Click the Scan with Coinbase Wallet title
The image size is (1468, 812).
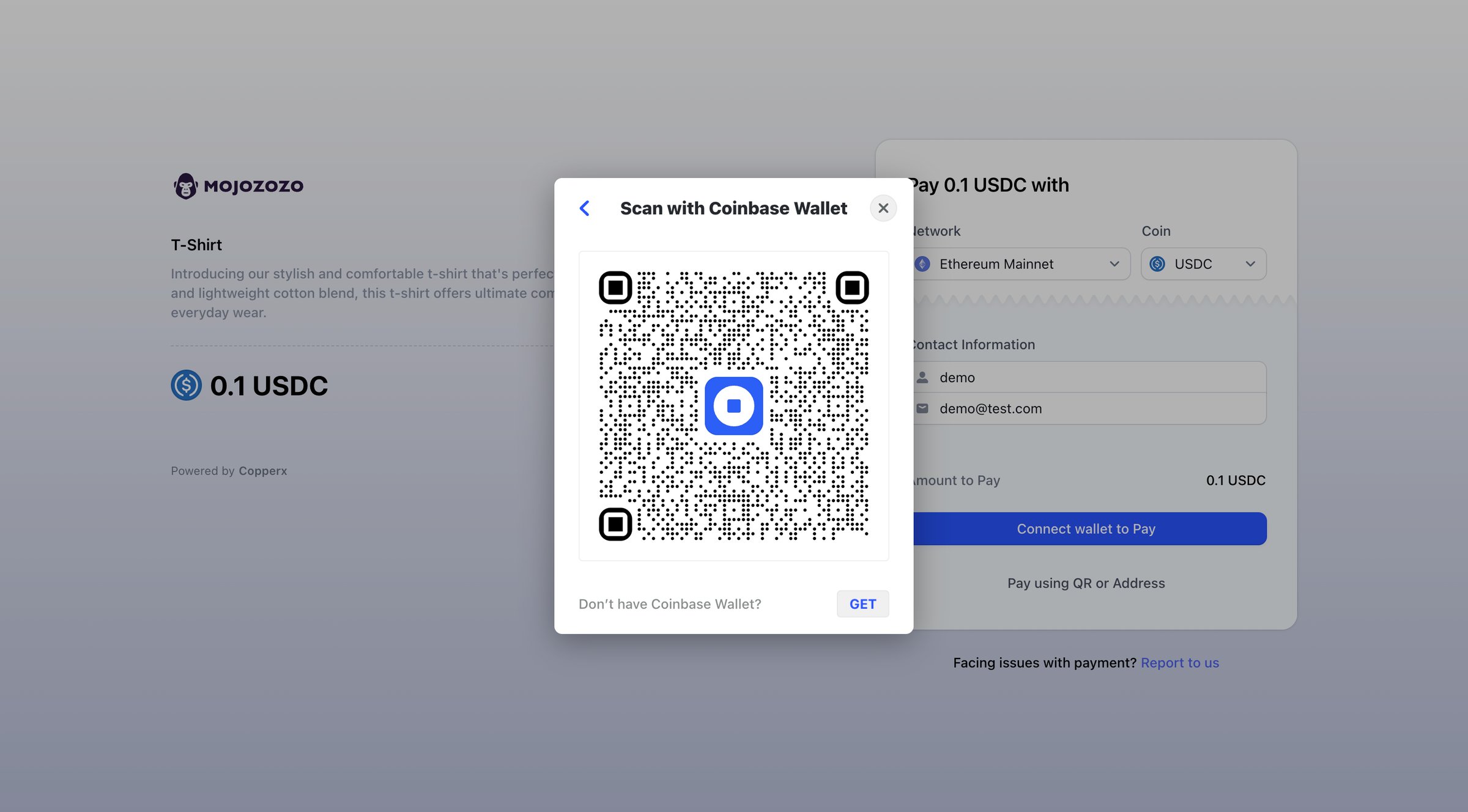tap(733, 209)
